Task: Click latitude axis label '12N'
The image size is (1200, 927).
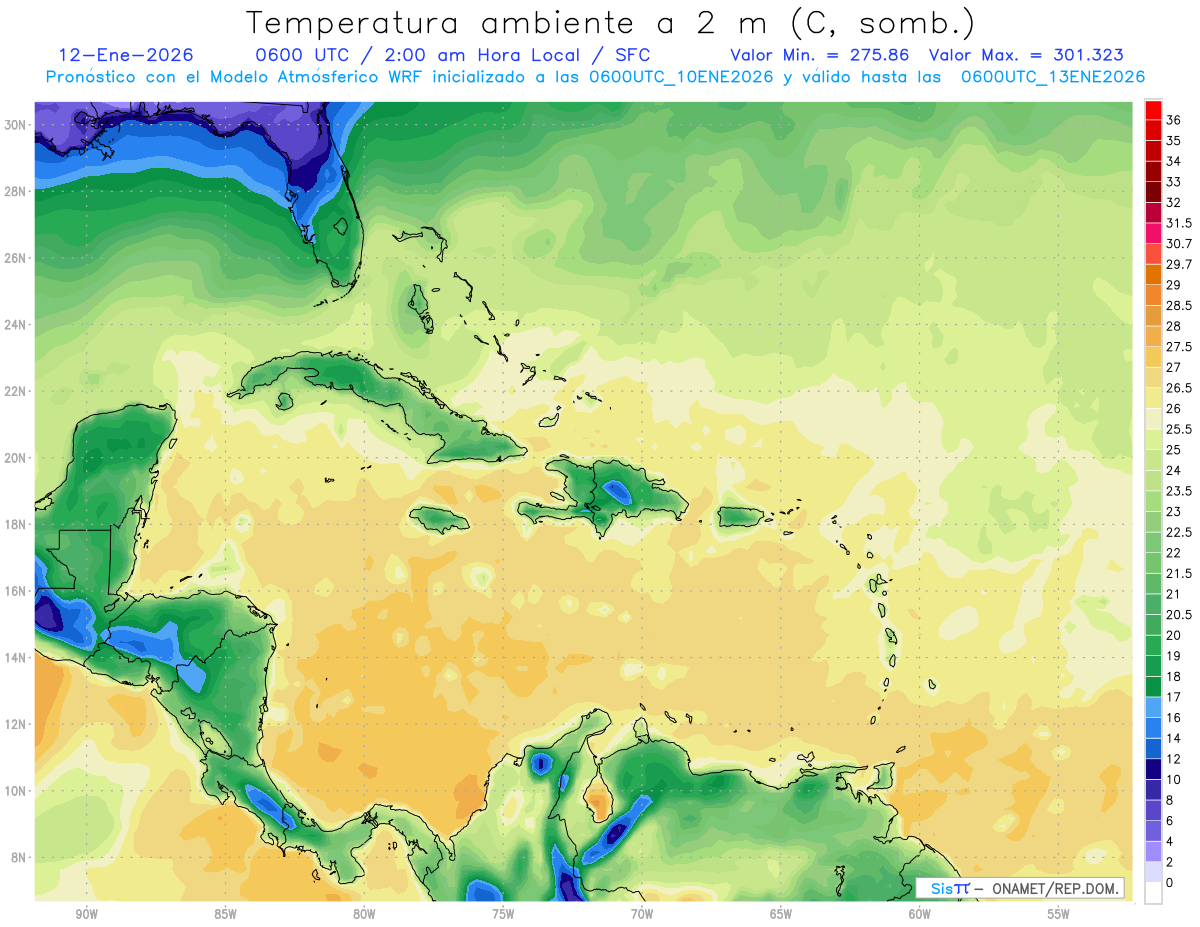Action: 15,724
